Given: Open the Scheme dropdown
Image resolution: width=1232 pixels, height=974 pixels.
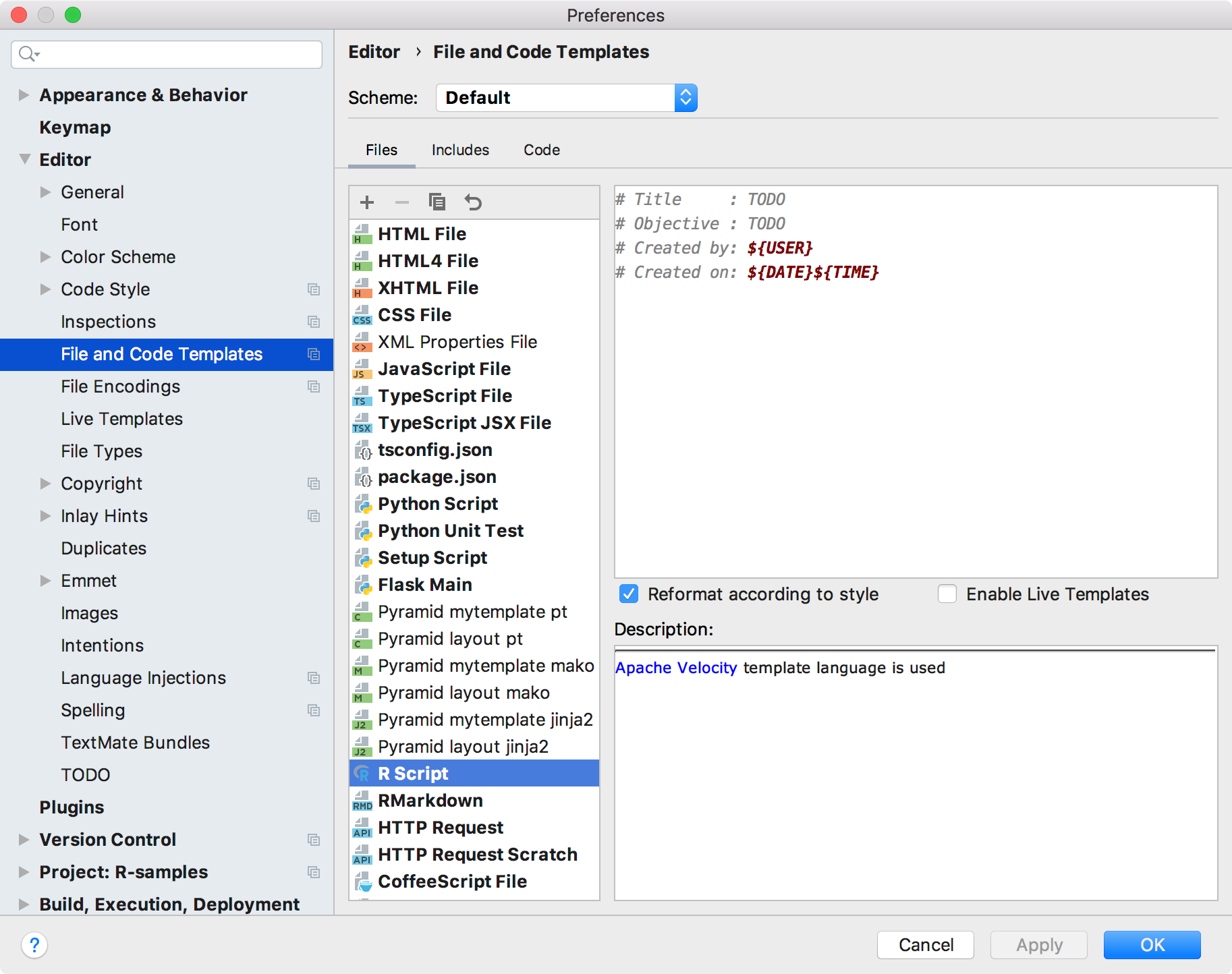Looking at the screenshot, I should click(x=685, y=97).
